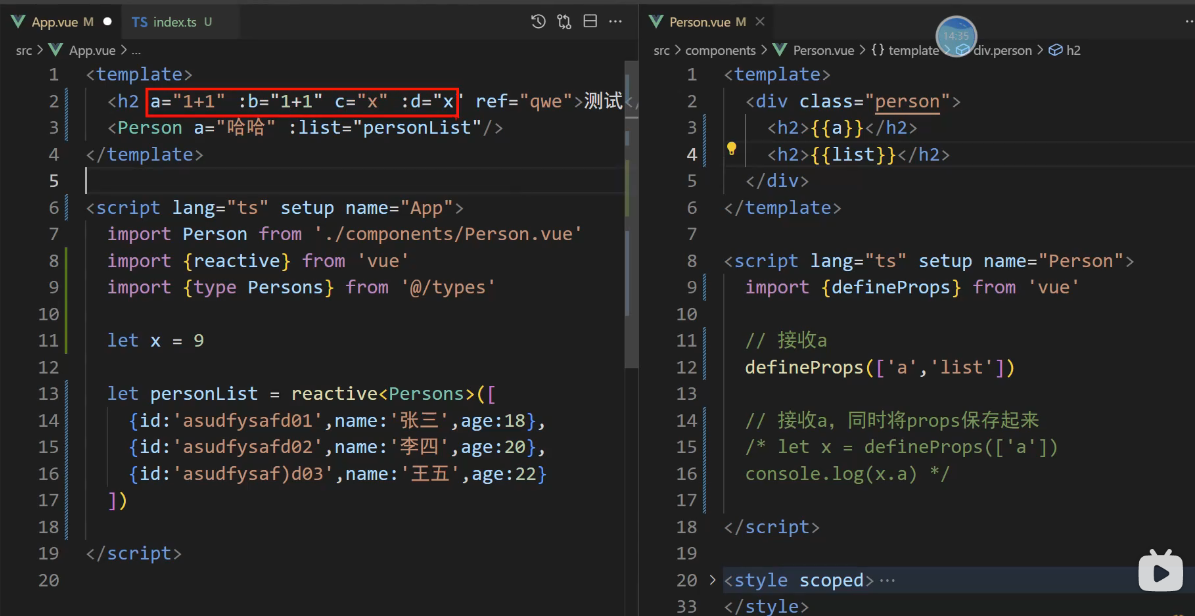Click the open changes compare icon
This screenshot has width=1195, height=616.
click(x=564, y=22)
